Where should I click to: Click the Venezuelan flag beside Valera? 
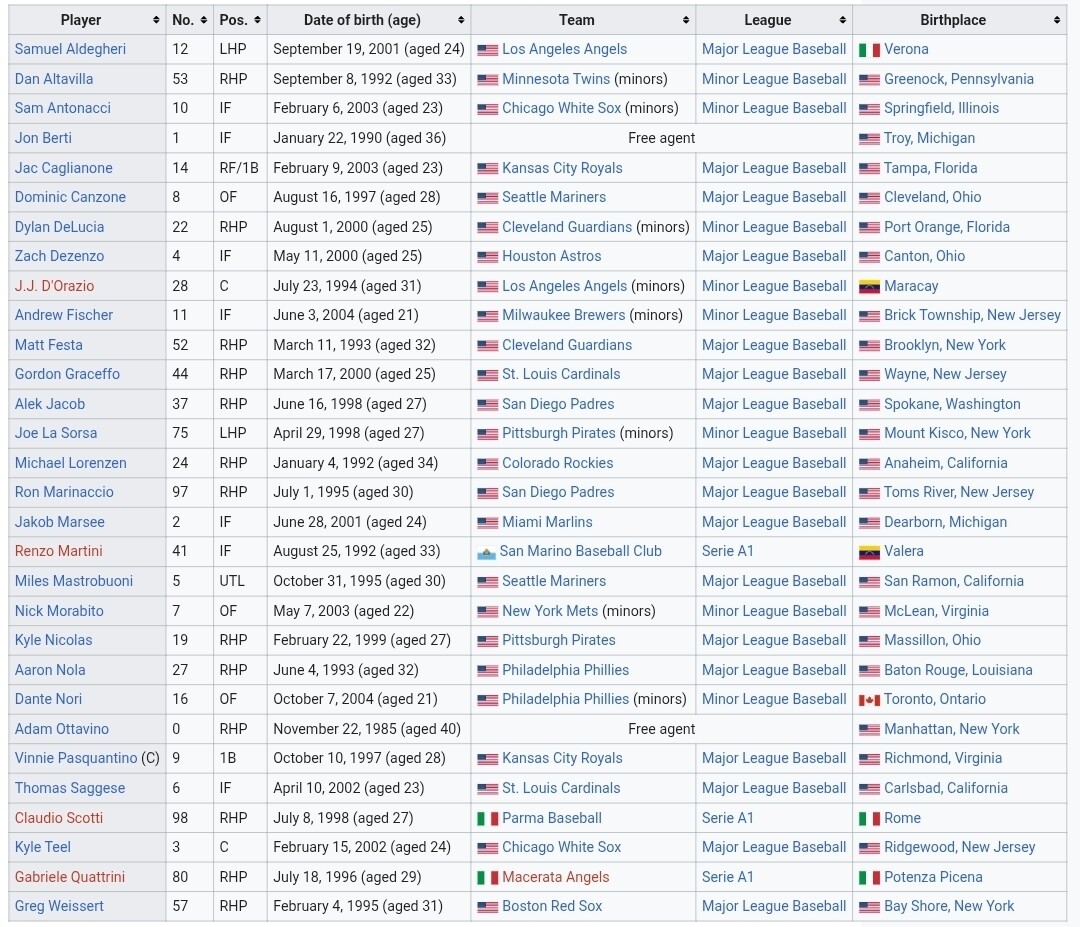click(869, 552)
